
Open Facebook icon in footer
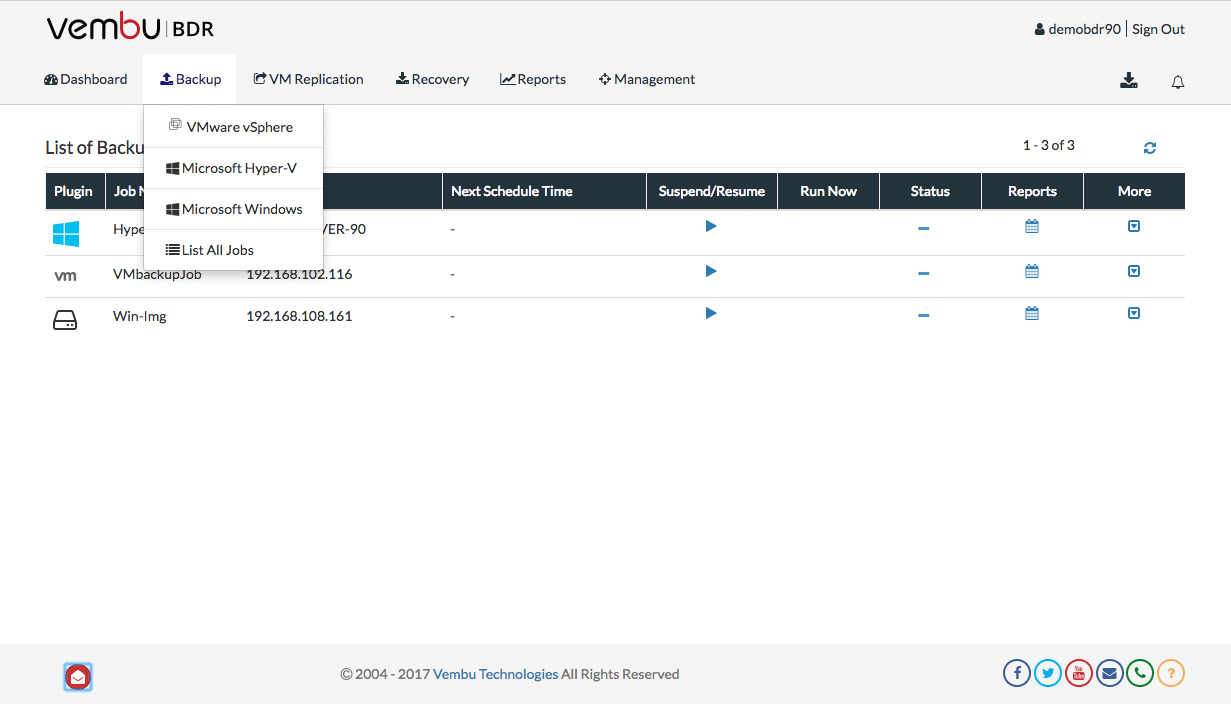pyautogui.click(x=1017, y=673)
